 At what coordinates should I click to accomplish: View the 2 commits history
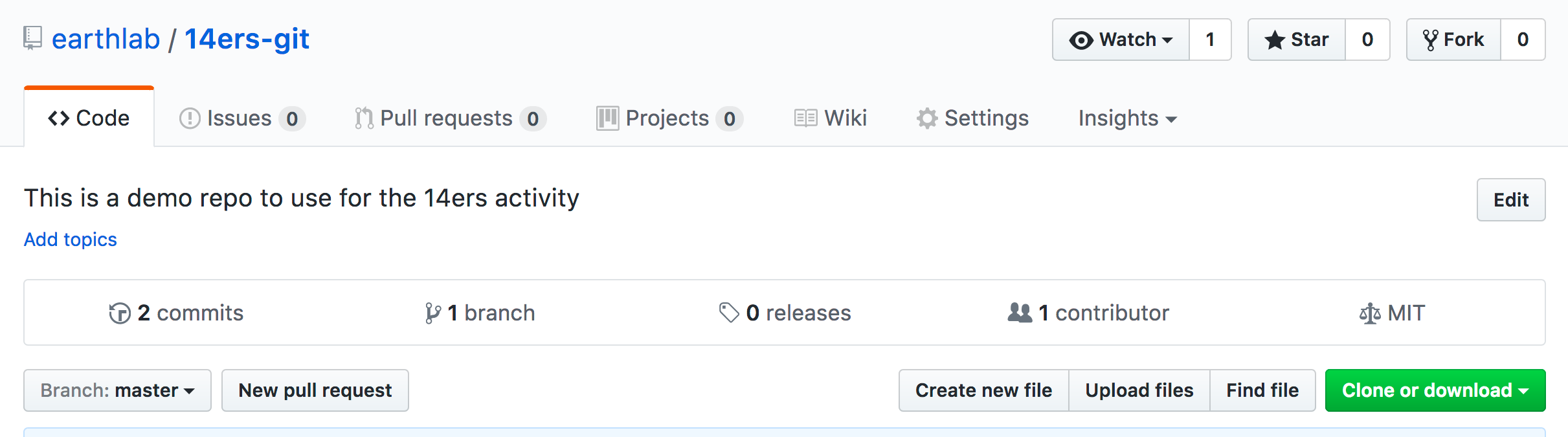[176, 313]
